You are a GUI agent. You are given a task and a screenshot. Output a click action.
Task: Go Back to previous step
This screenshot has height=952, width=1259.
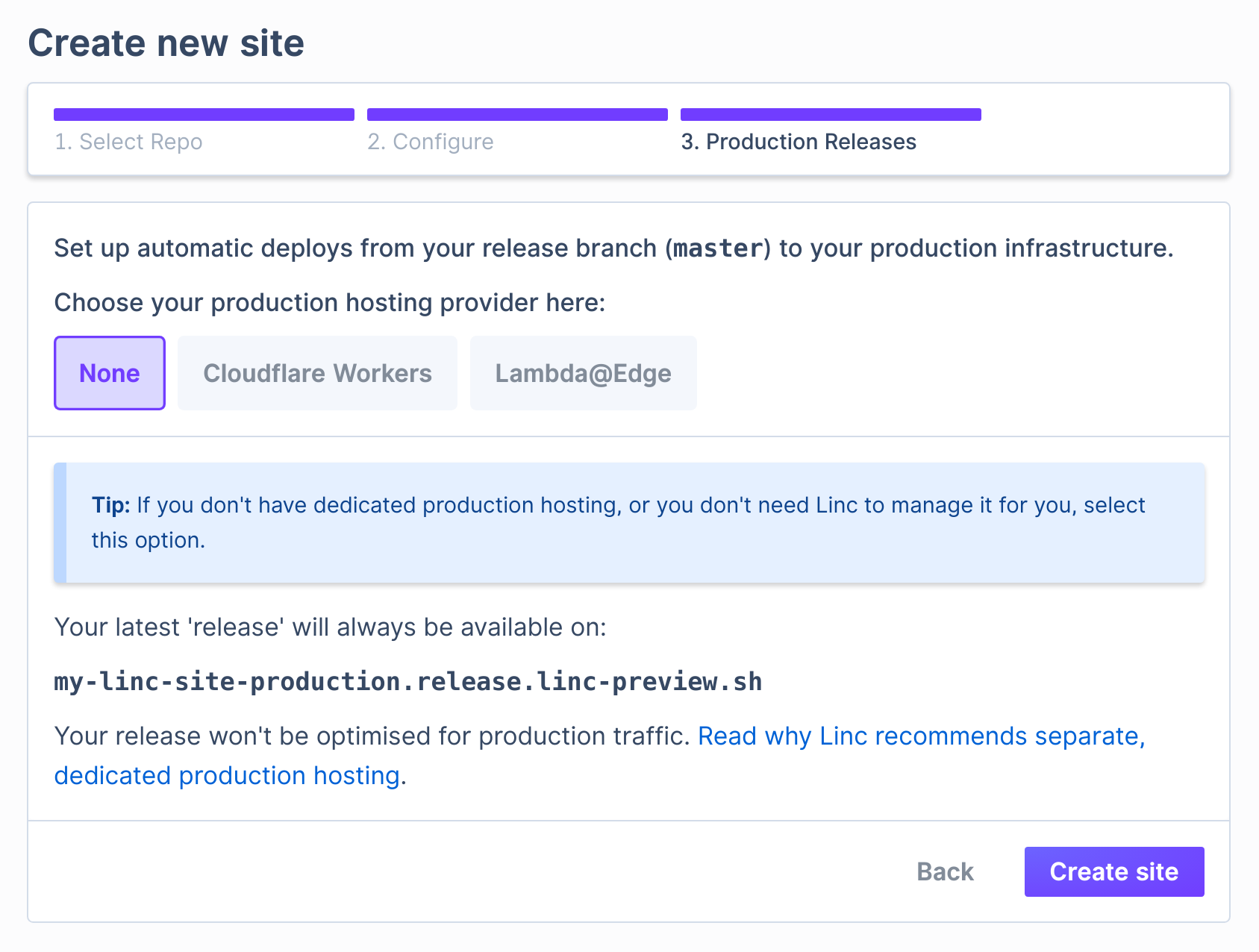(x=945, y=871)
